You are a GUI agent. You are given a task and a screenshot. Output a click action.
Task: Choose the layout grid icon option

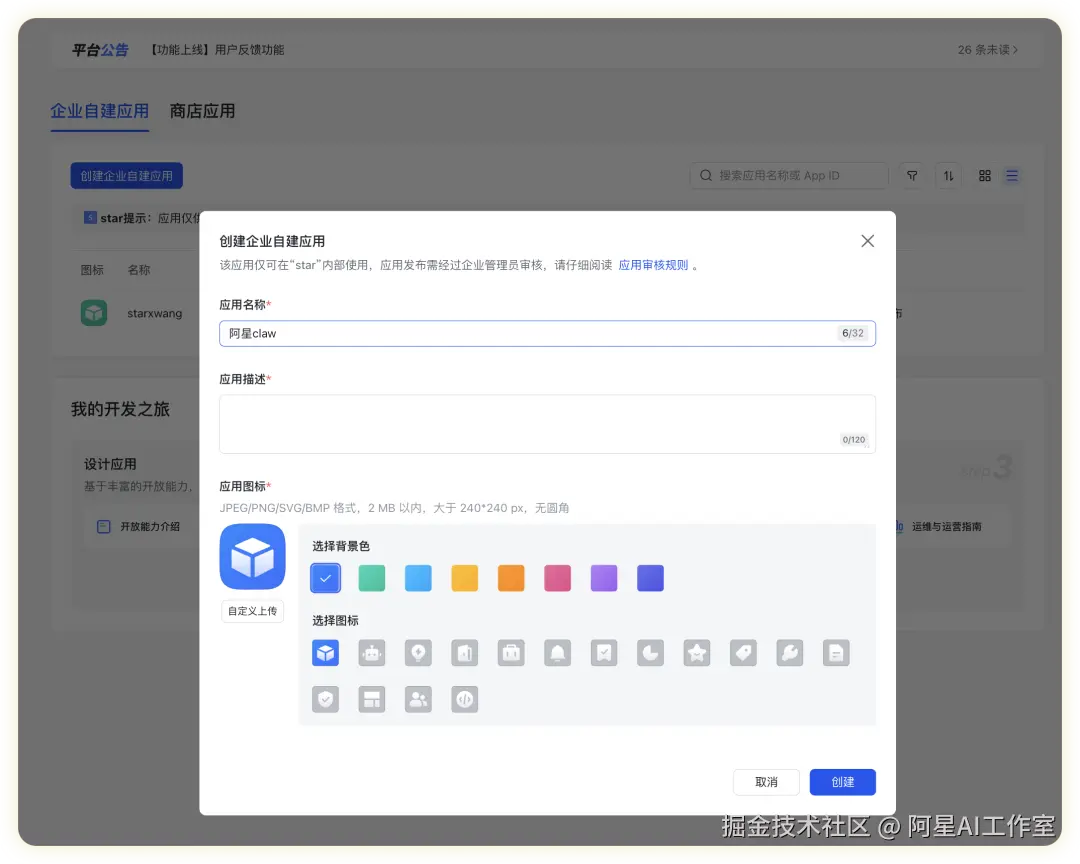click(372, 699)
